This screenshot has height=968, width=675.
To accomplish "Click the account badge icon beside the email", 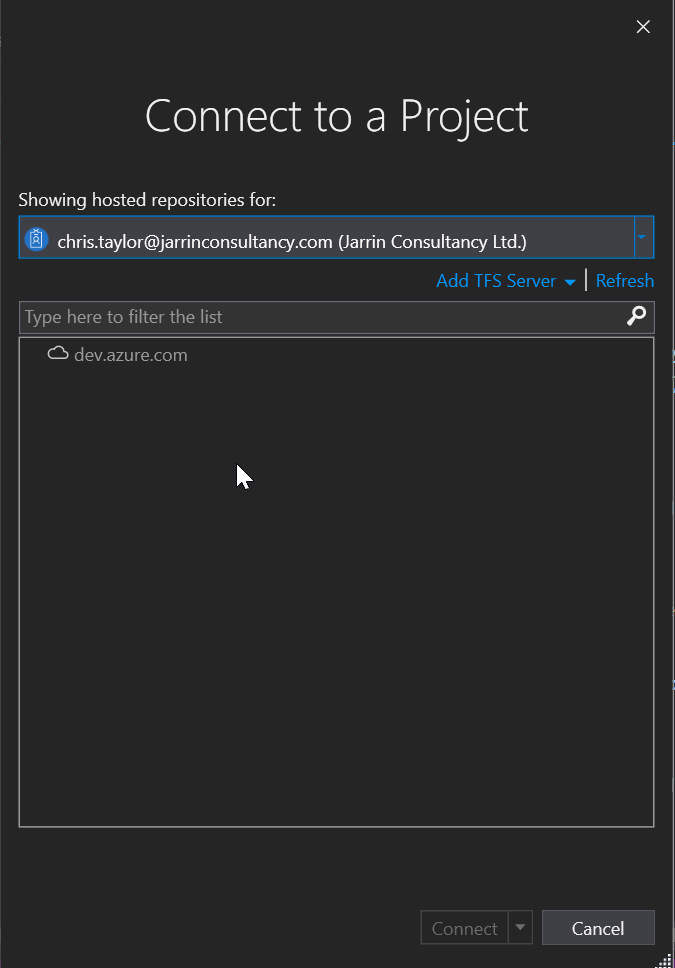I will pyautogui.click(x=37, y=241).
